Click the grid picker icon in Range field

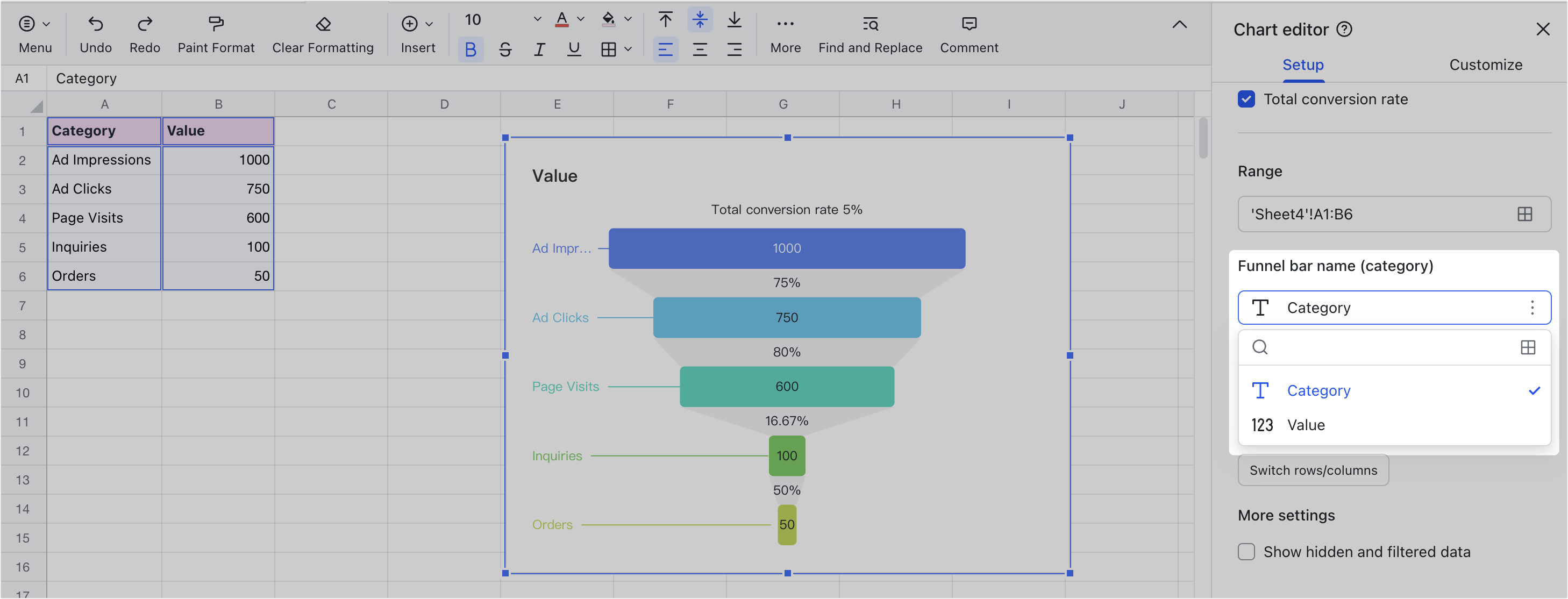coord(1524,215)
